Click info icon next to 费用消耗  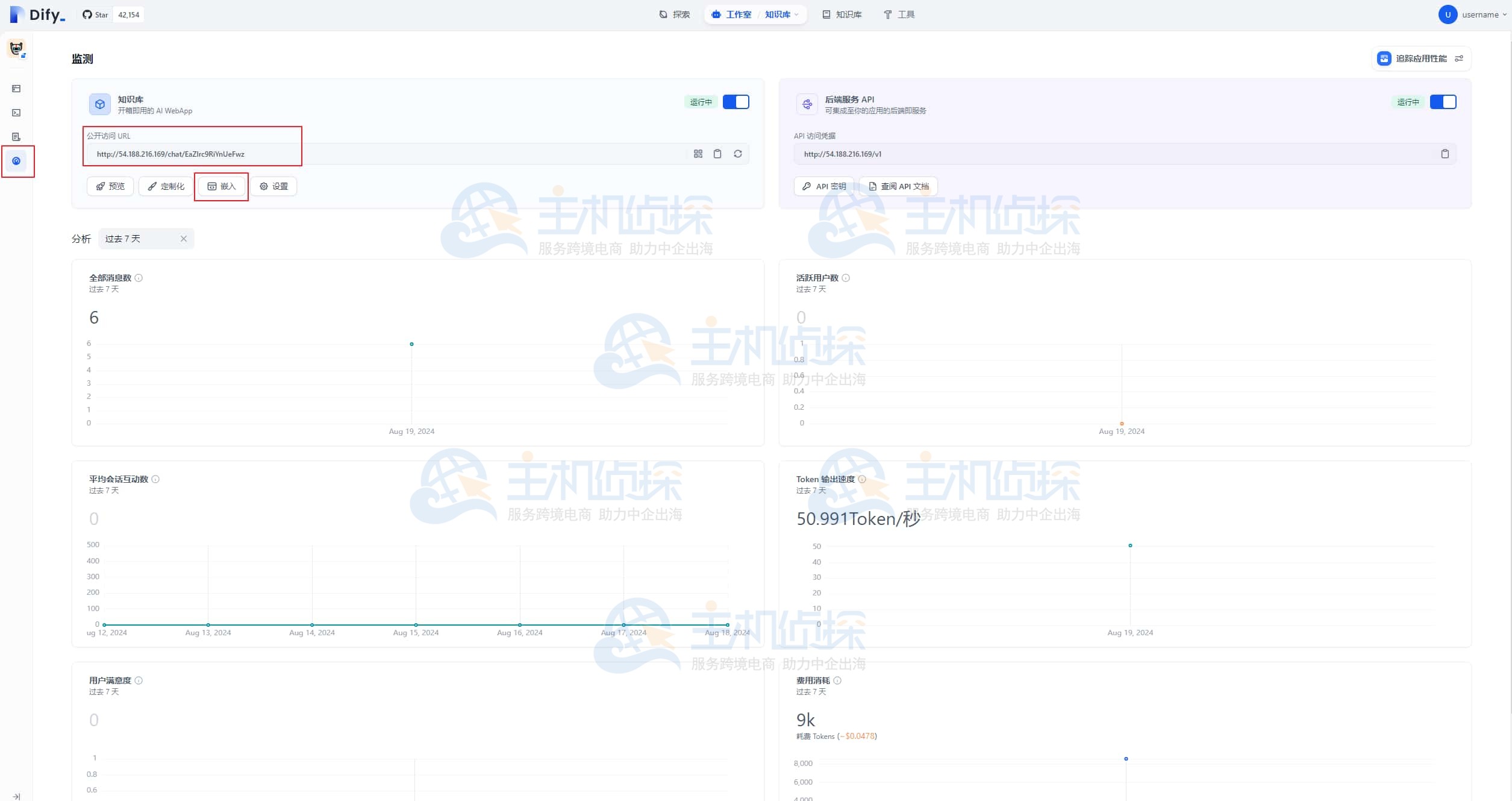tap(837, 680)
